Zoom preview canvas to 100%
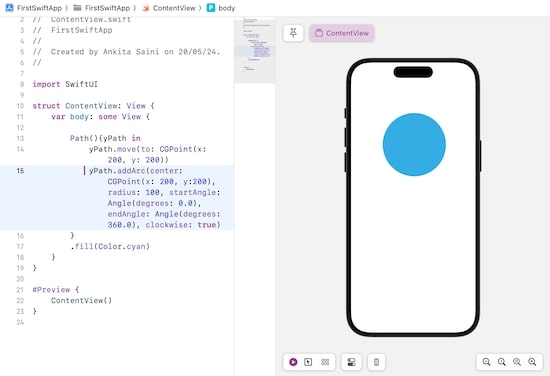This screenshot has width=550, height=376. click(502, 362)
